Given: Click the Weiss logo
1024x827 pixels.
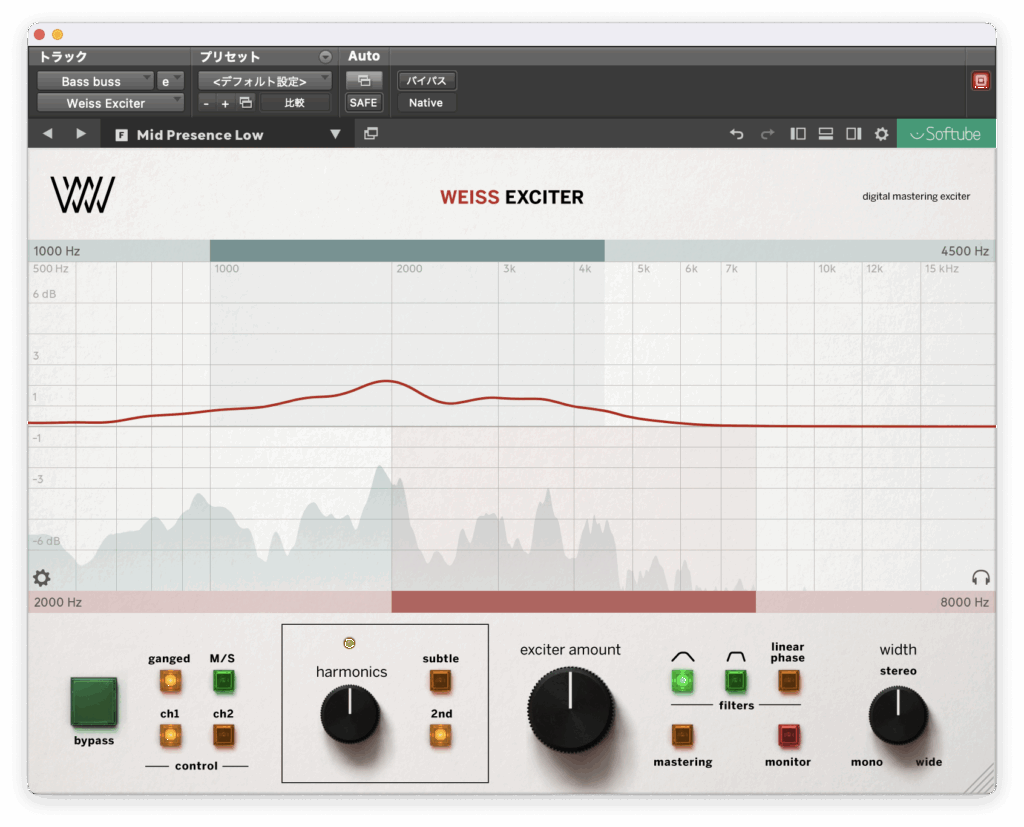Looking at the screenshot, I should 83,195.
